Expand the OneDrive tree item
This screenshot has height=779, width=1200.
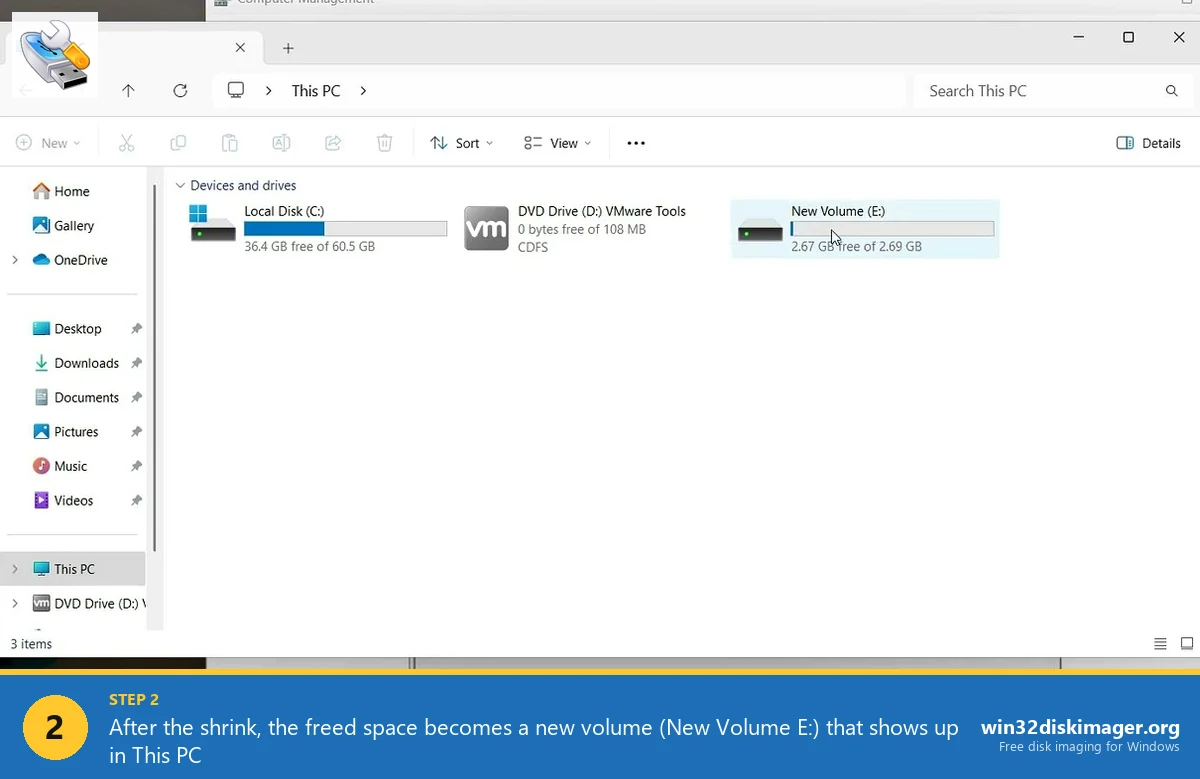tap(15, 260)
